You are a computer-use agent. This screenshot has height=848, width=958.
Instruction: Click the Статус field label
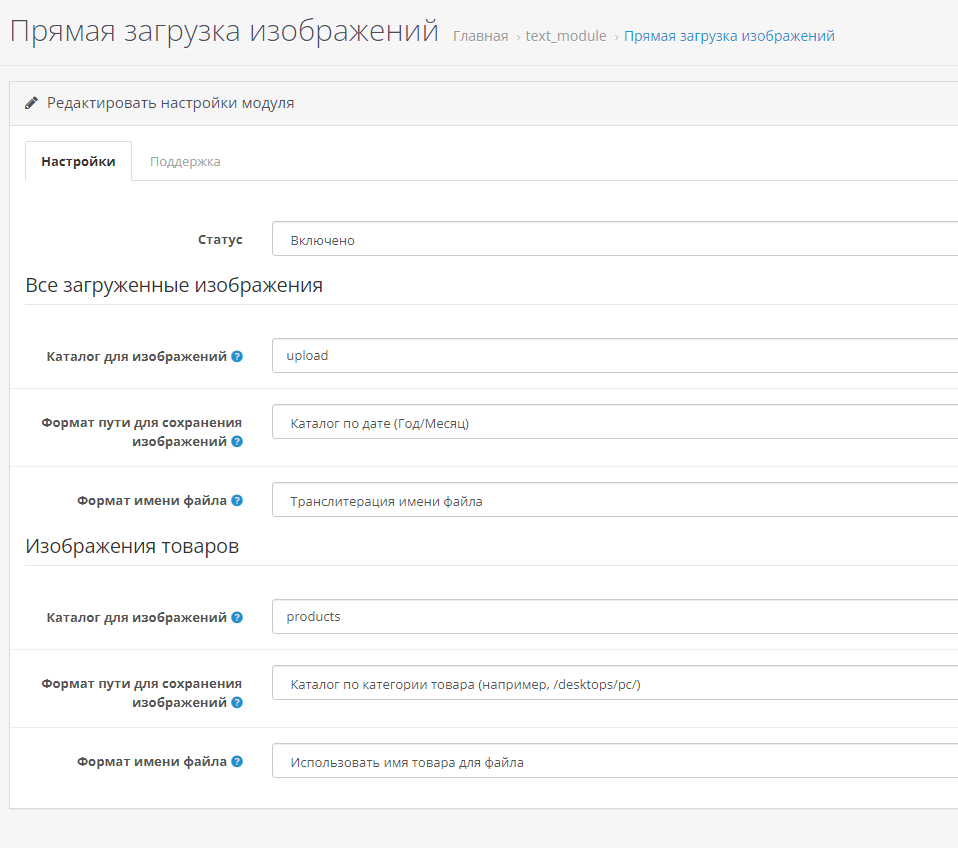coord(220,240)
